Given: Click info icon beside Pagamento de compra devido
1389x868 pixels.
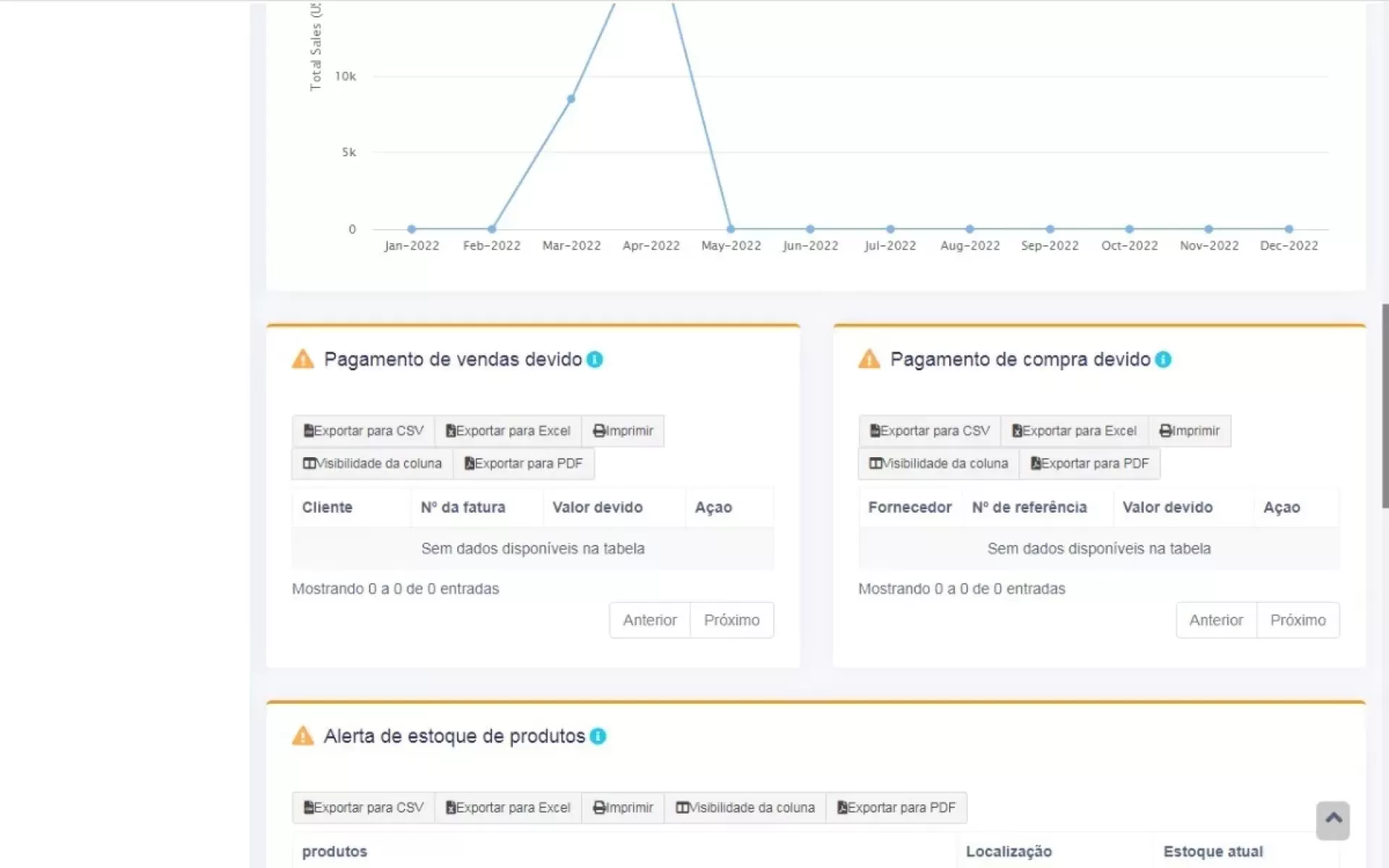Looking at the screenshot, I should [1163, 359].
